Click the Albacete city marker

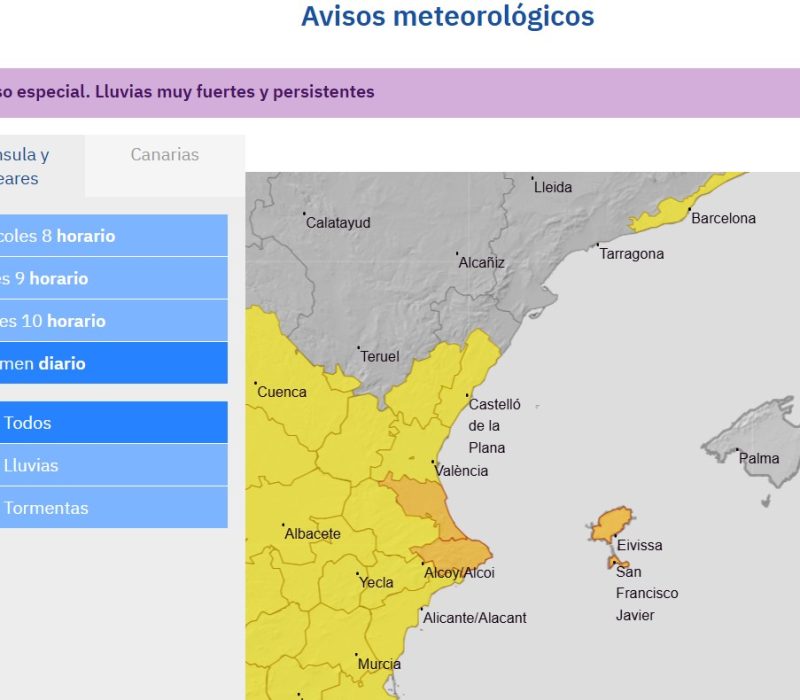[284, 526]
